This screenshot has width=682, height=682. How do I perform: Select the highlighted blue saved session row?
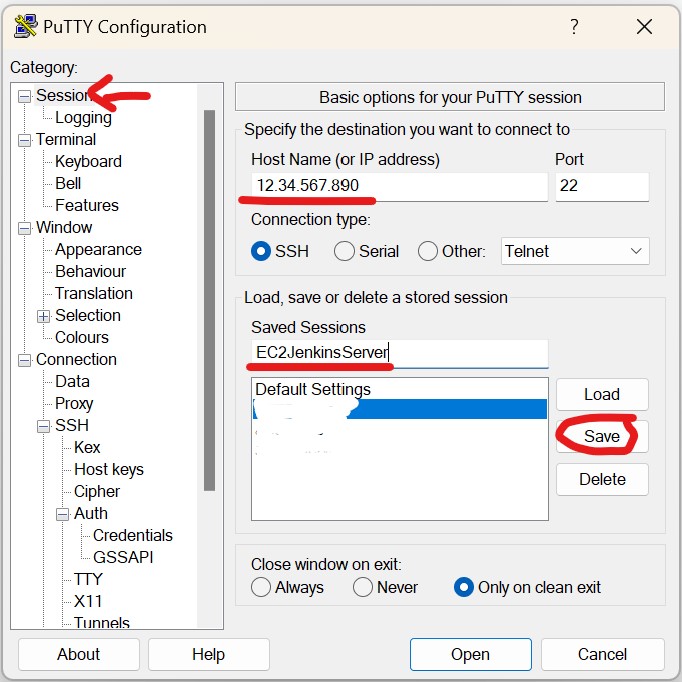[x=400, y=409]
